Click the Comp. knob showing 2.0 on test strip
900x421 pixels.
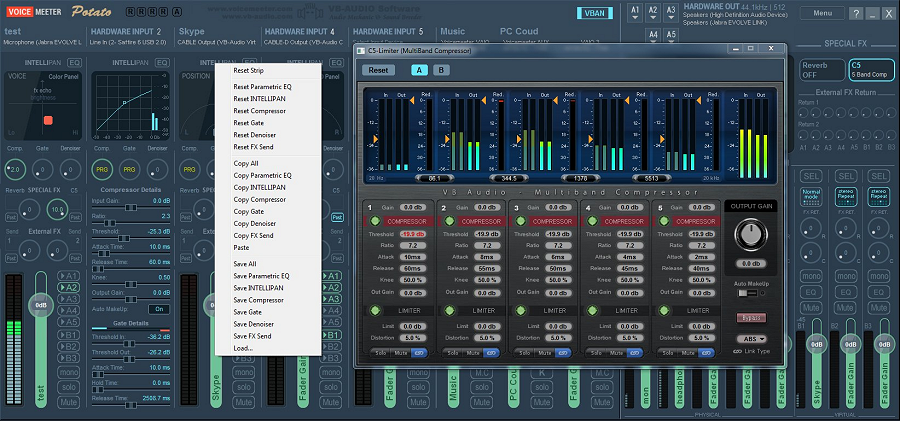[15, 169]
